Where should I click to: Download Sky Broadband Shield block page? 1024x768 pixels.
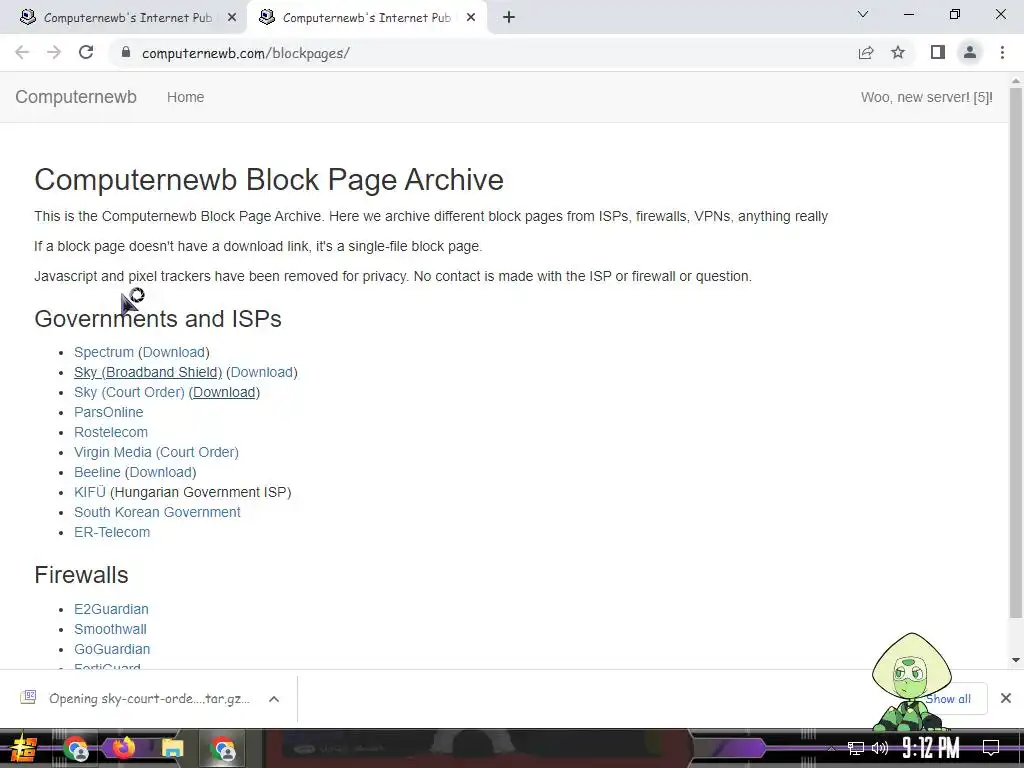tap(261, 372)
